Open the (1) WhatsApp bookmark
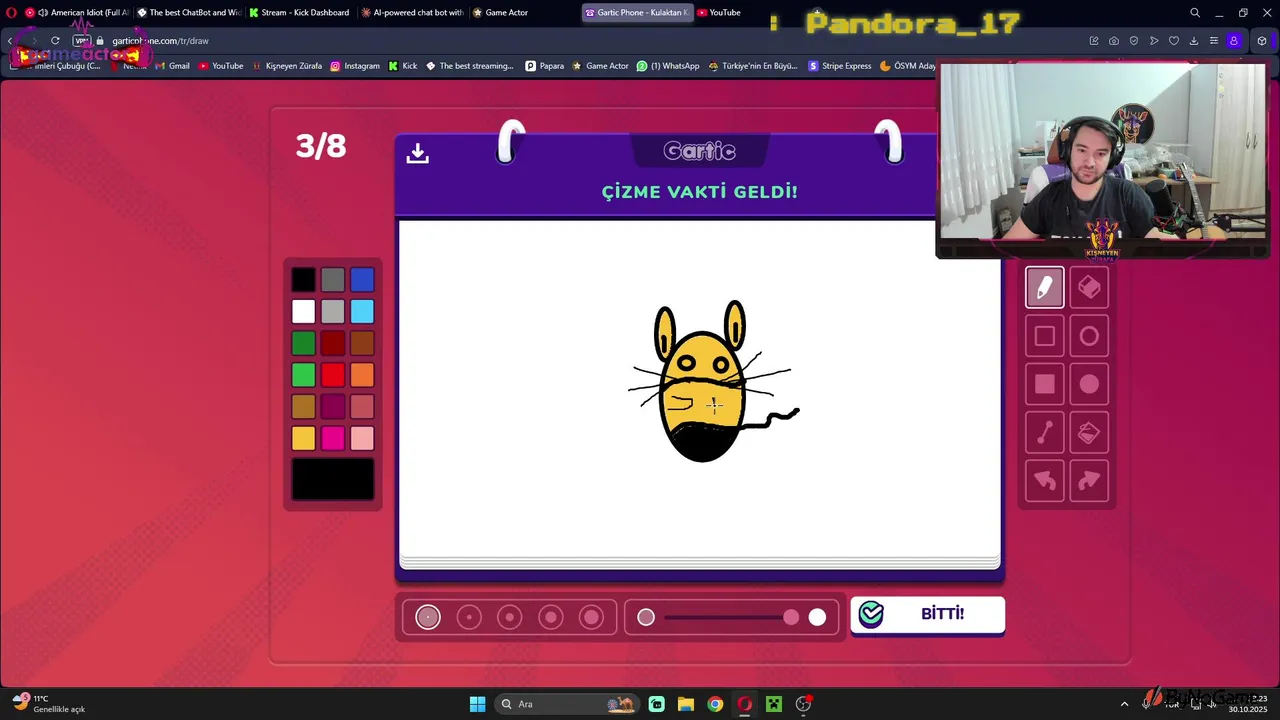 668,66
